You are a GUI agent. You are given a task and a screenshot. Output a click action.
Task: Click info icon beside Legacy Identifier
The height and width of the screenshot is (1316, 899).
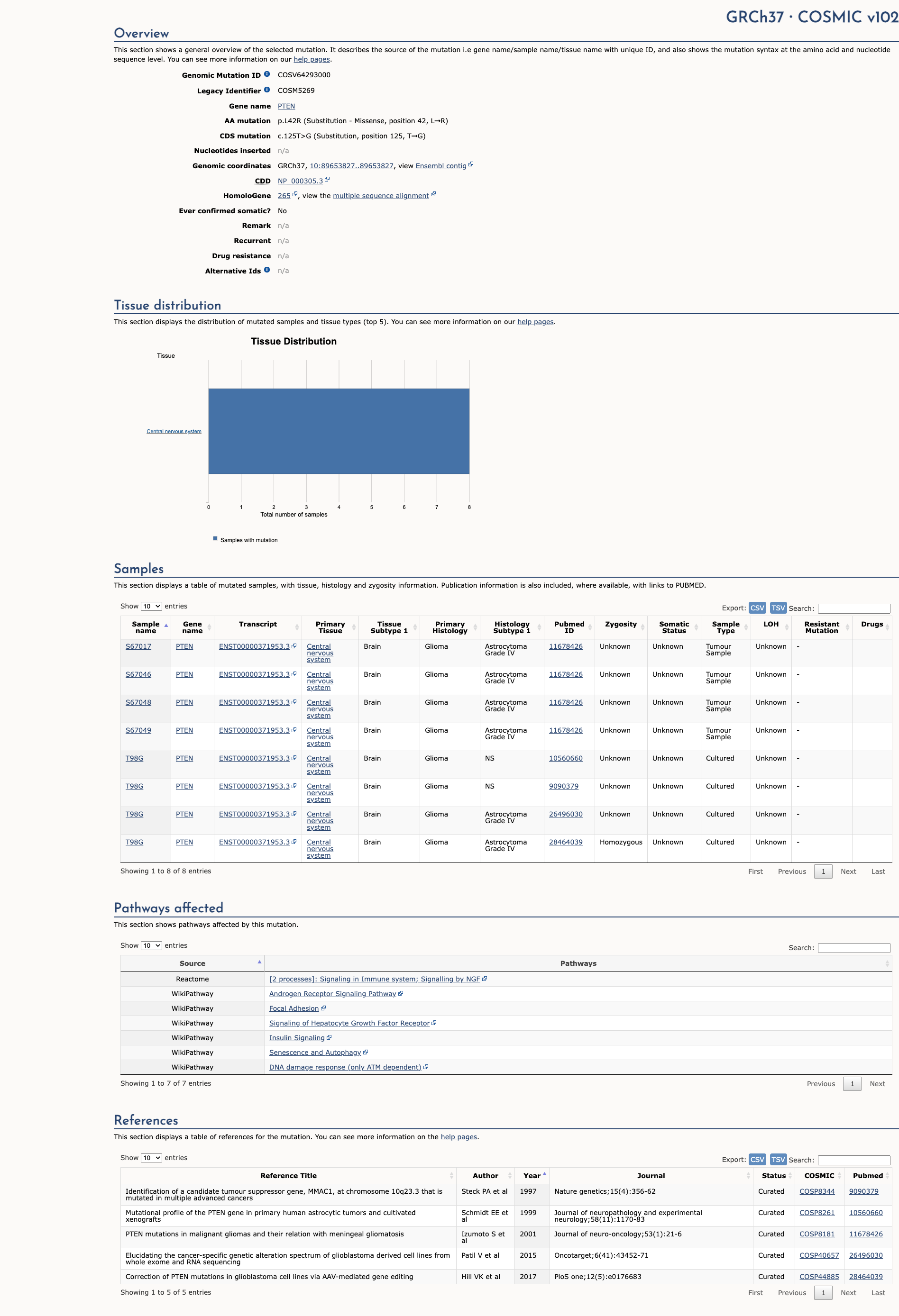(x=267, y=90)
